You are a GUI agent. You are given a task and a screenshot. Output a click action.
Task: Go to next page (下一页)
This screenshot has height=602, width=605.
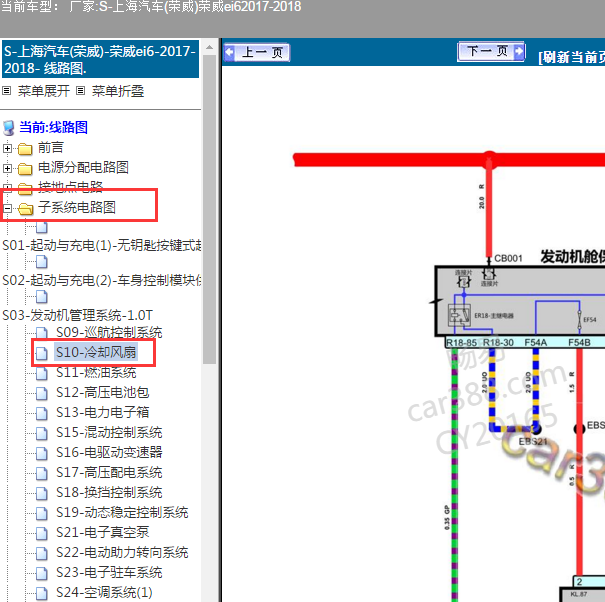coord(491,51)
